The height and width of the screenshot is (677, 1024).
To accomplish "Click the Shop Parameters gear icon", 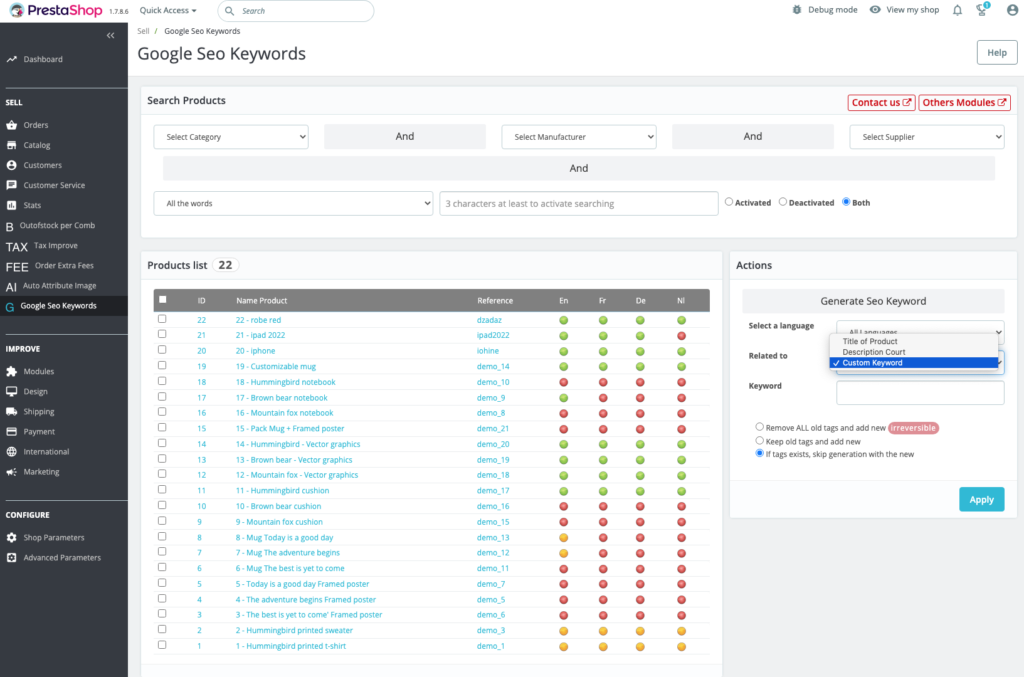I will [x=11, y=538].
